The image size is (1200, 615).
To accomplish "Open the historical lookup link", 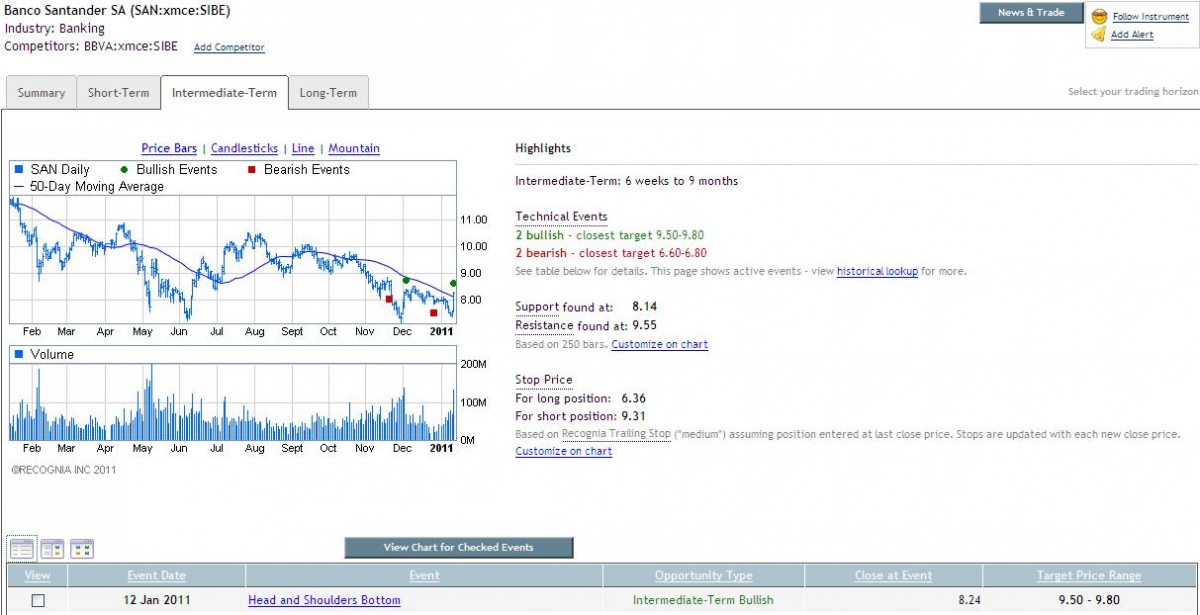I will (x=877, y=271).
